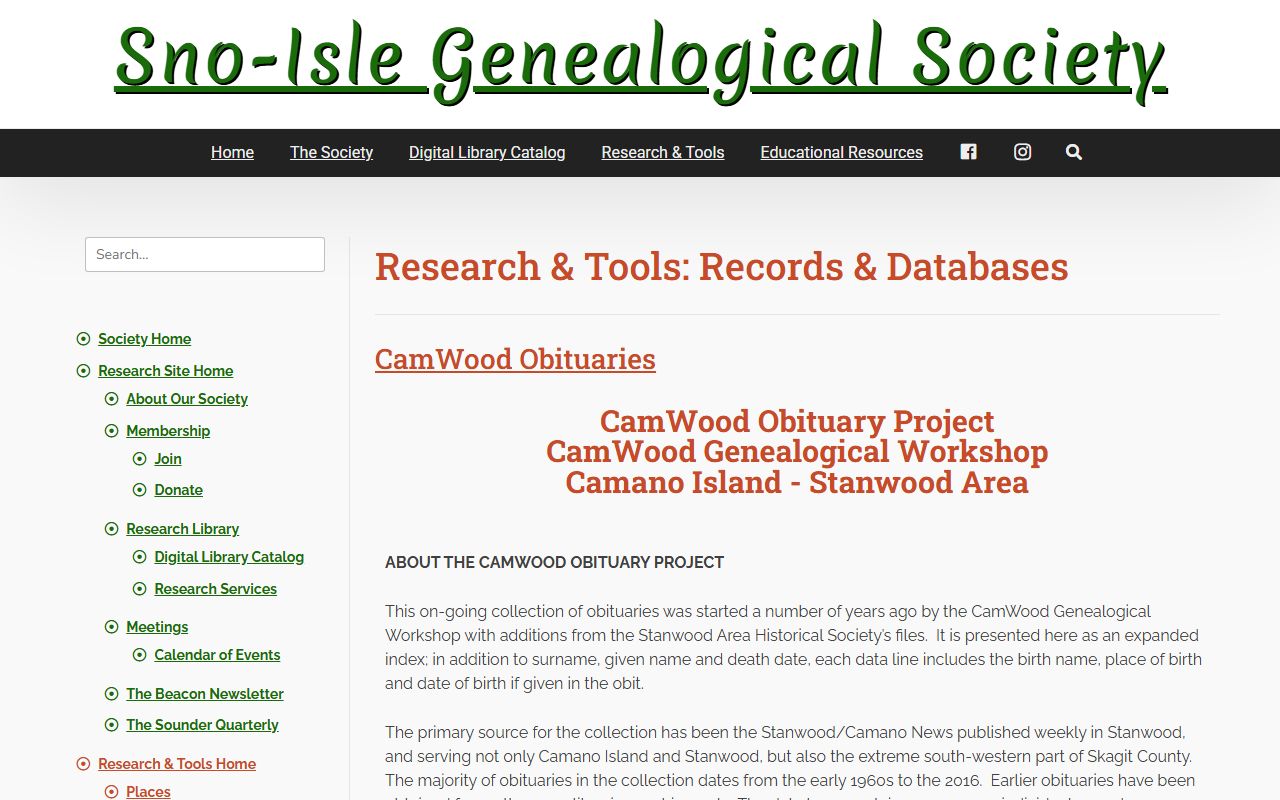The width and height of the screenshot is (1280, 800).
Task: Click bullet icon beside Donate
Action: pyautogui.click(x=139, y=490)
